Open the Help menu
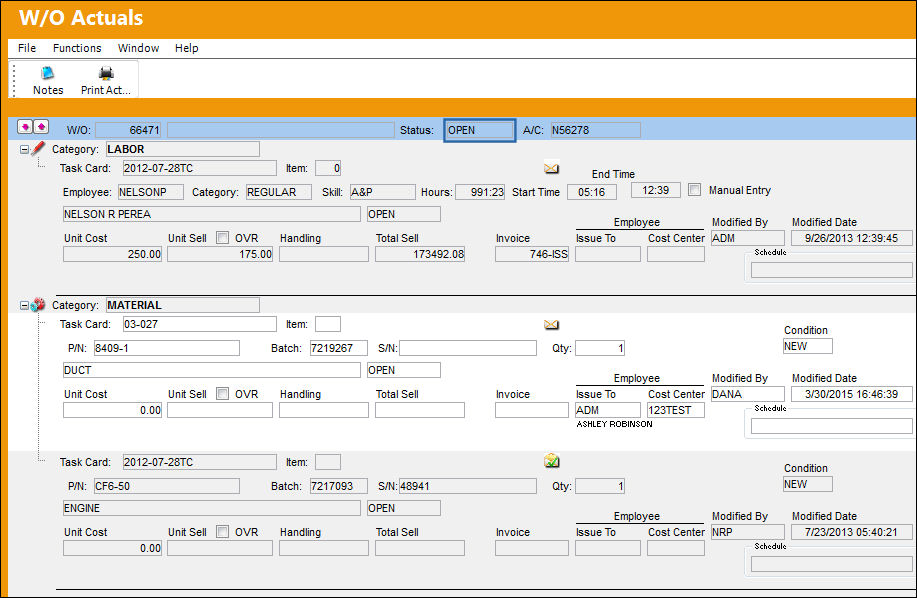917x598 pixels. pos(187,48)
